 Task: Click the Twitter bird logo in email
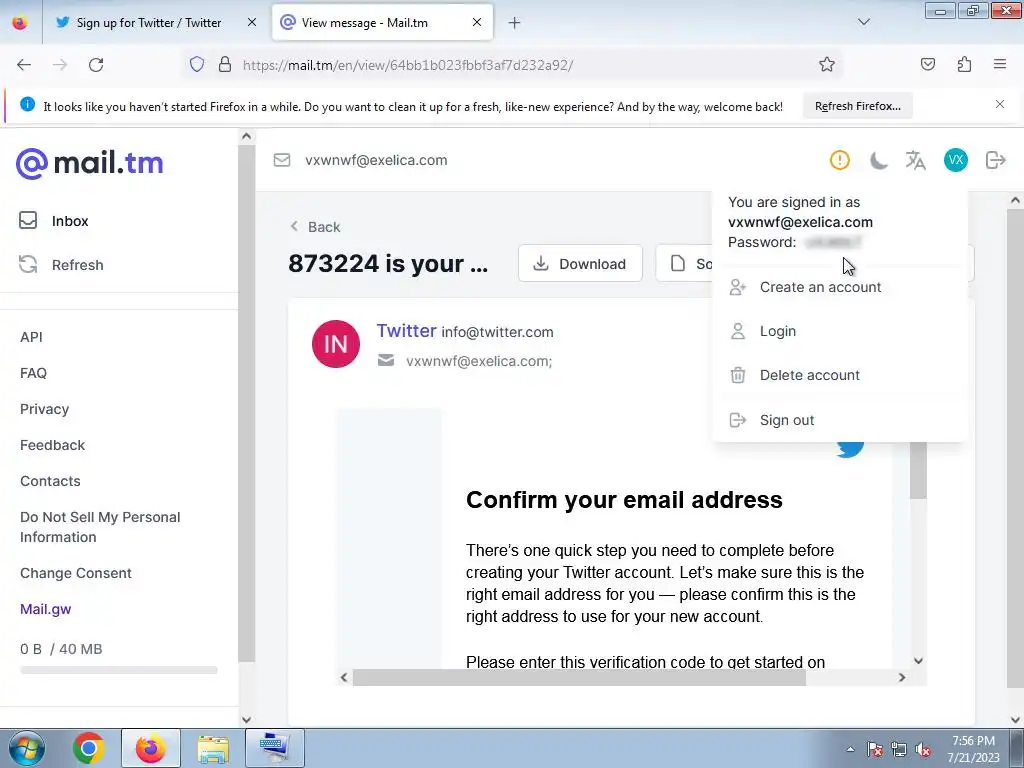[x=850, y=448]
